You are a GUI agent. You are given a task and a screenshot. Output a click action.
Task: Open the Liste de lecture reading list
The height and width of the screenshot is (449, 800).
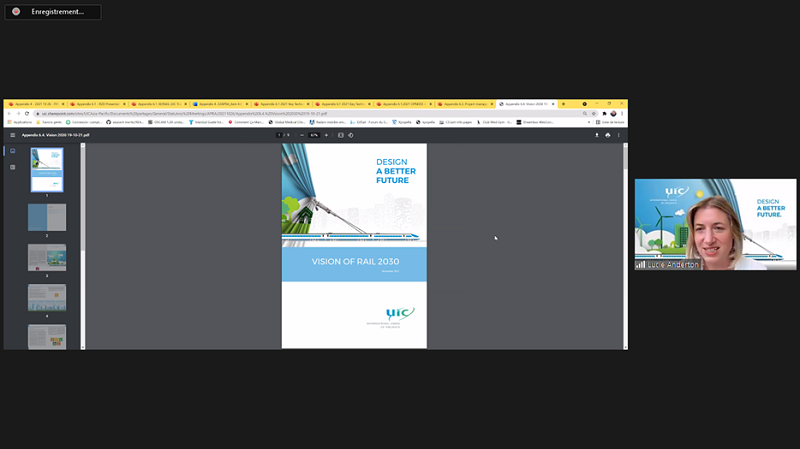point(610,122)
